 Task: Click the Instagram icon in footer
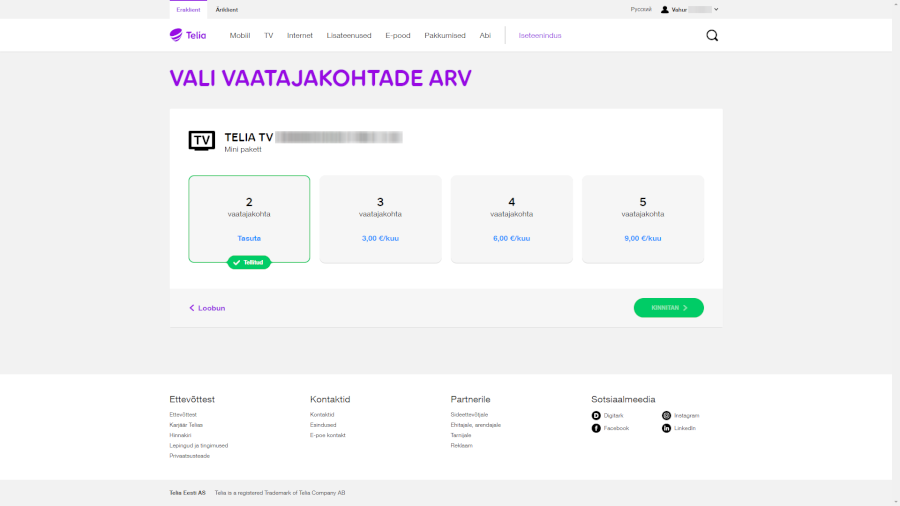point(666,415)
